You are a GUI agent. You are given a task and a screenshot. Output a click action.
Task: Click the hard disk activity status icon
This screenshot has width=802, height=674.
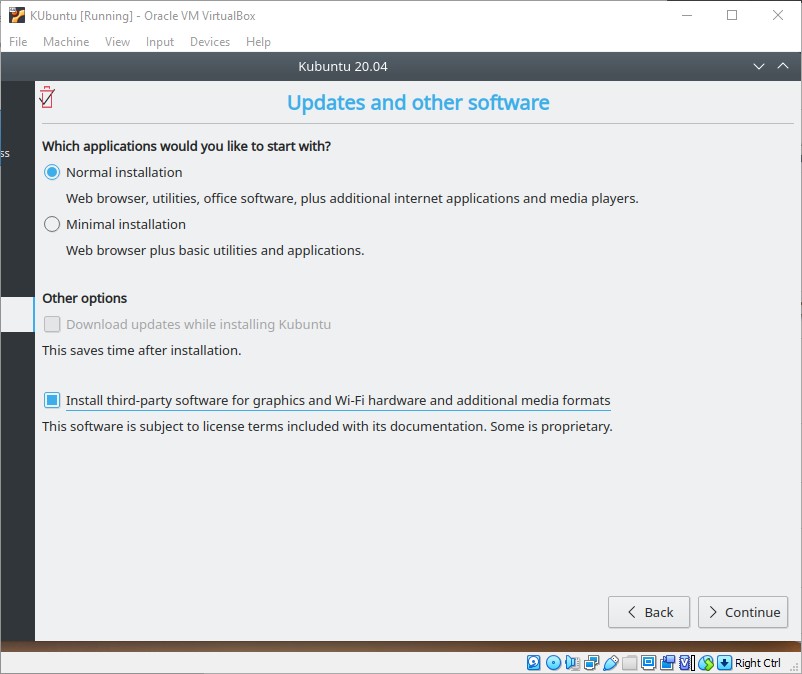533,663
